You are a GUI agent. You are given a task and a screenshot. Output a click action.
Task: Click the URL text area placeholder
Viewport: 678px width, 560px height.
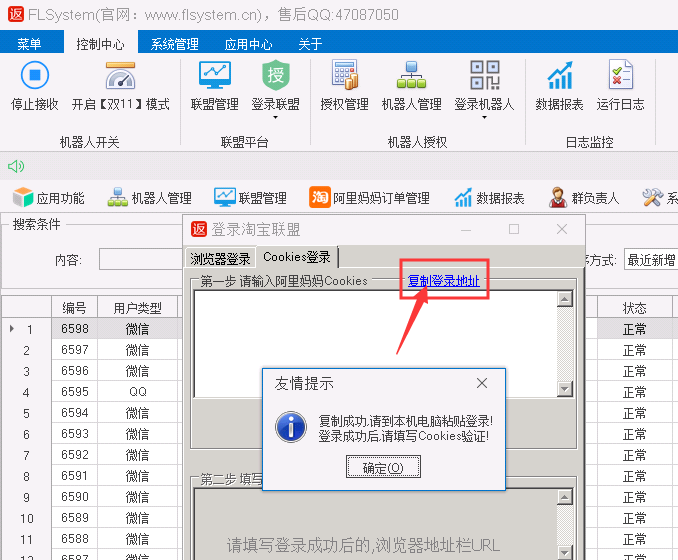(x=363, y=546)
